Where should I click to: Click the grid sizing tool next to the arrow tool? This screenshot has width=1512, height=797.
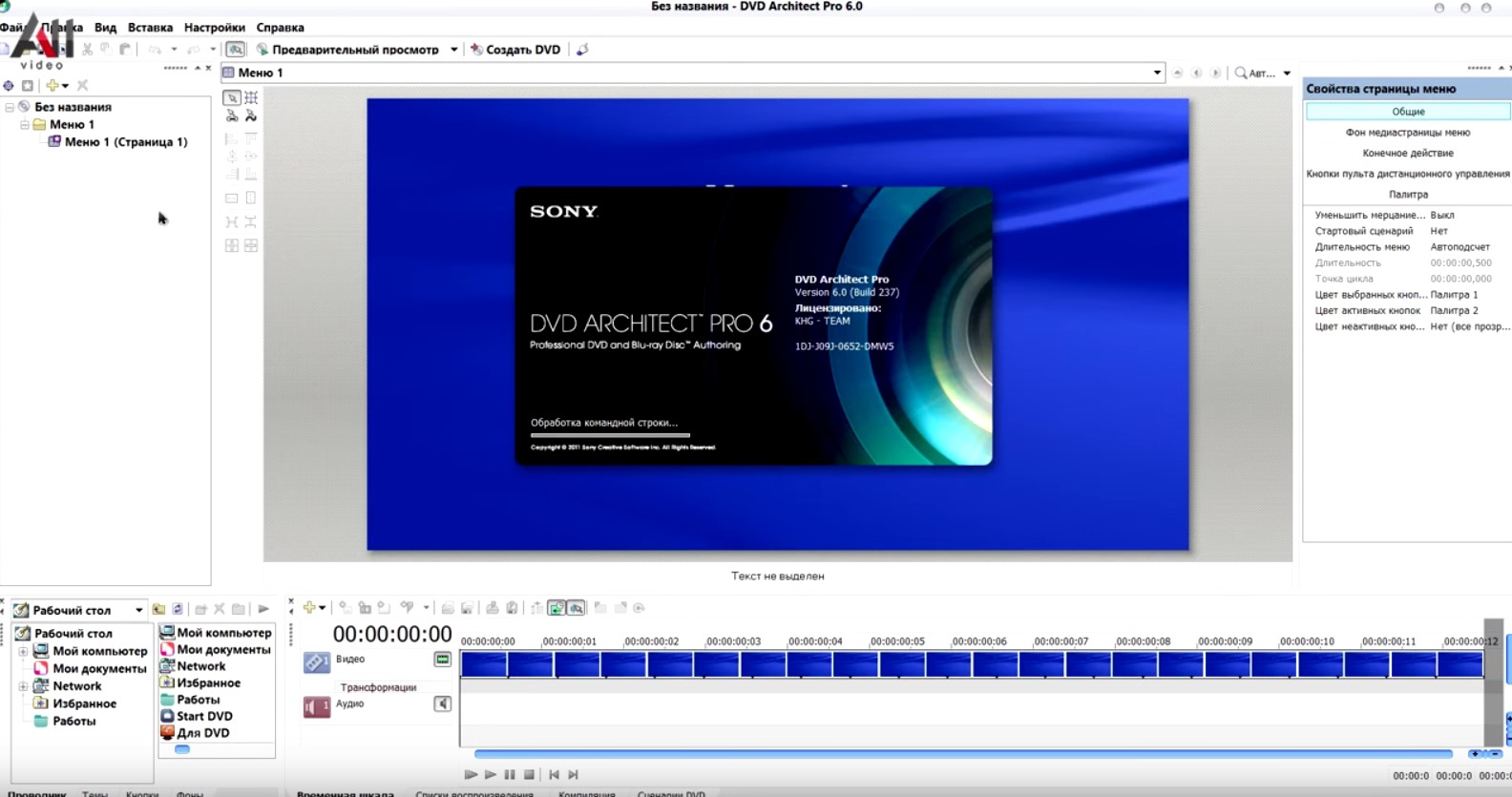pyautogui.click(x=251, y=97)
